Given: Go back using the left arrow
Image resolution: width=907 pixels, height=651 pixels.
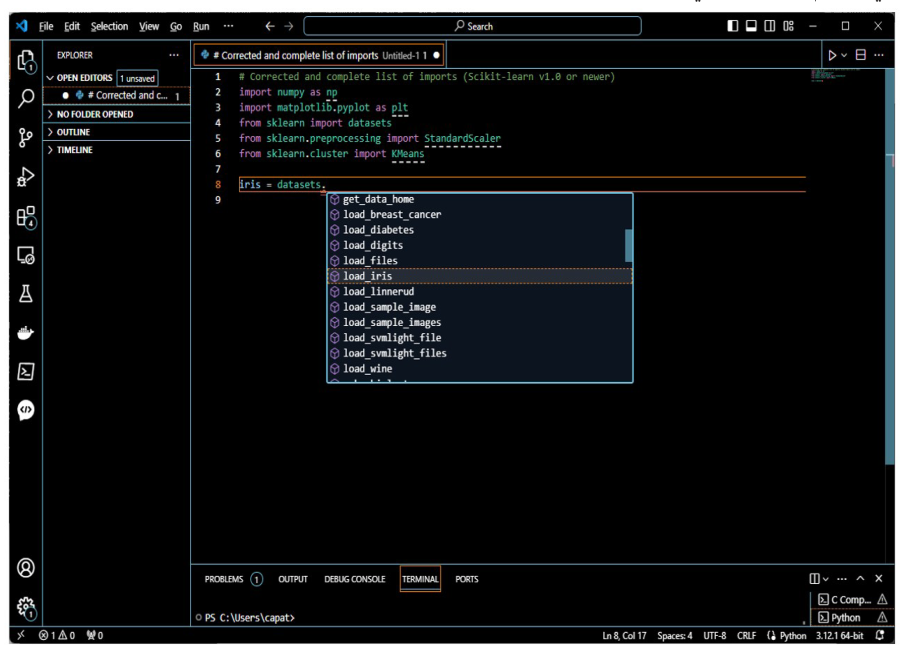Looking at the screenshot, I should (x=270, y=26).
